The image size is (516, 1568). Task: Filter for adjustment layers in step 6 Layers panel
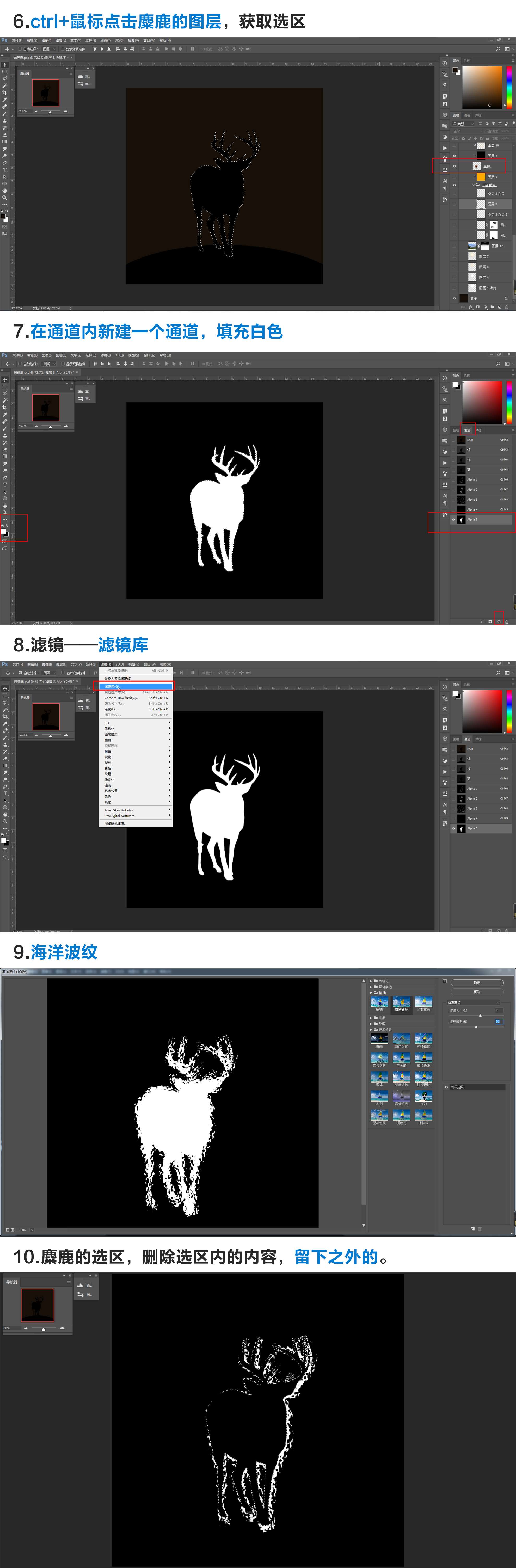pyautogui.click(x=487, y=124)
